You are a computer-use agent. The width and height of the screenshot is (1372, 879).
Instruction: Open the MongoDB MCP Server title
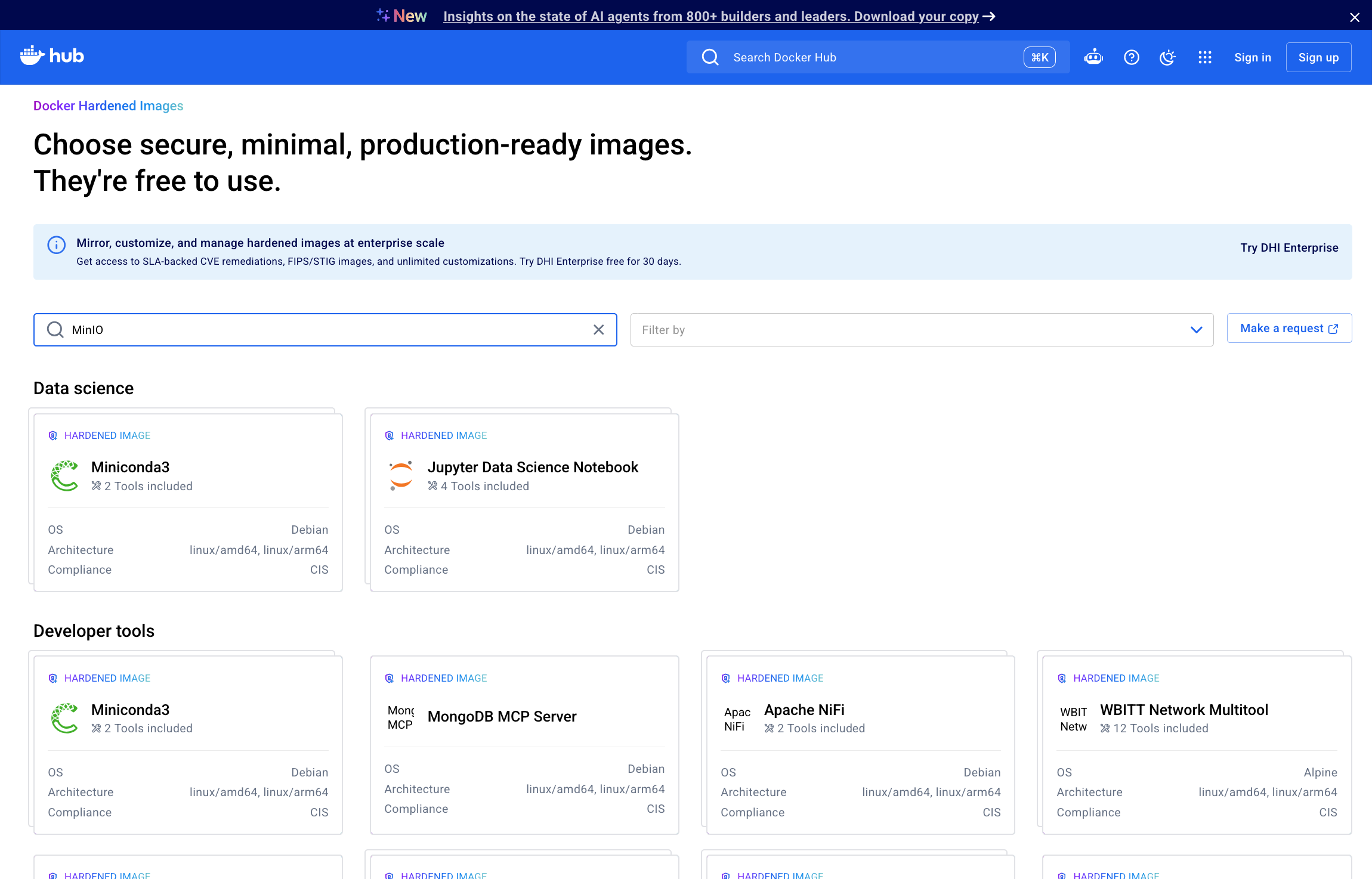502,716
